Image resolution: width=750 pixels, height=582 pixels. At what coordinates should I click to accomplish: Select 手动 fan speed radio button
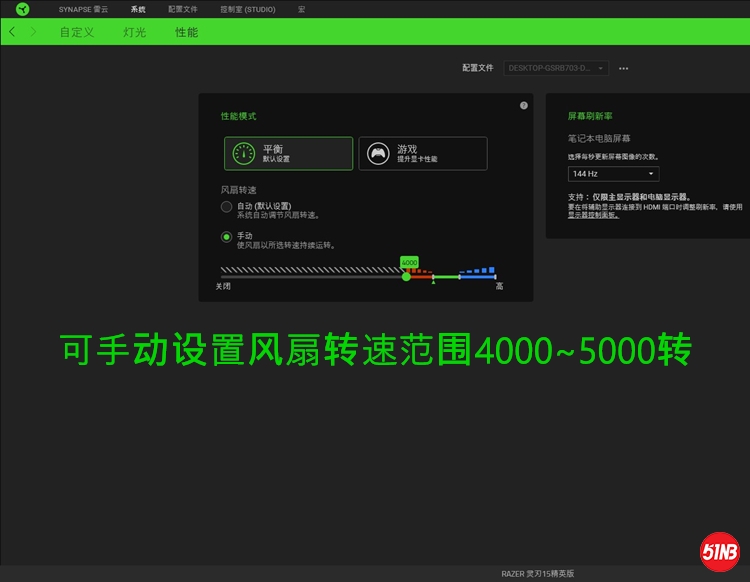coord(226,237)
